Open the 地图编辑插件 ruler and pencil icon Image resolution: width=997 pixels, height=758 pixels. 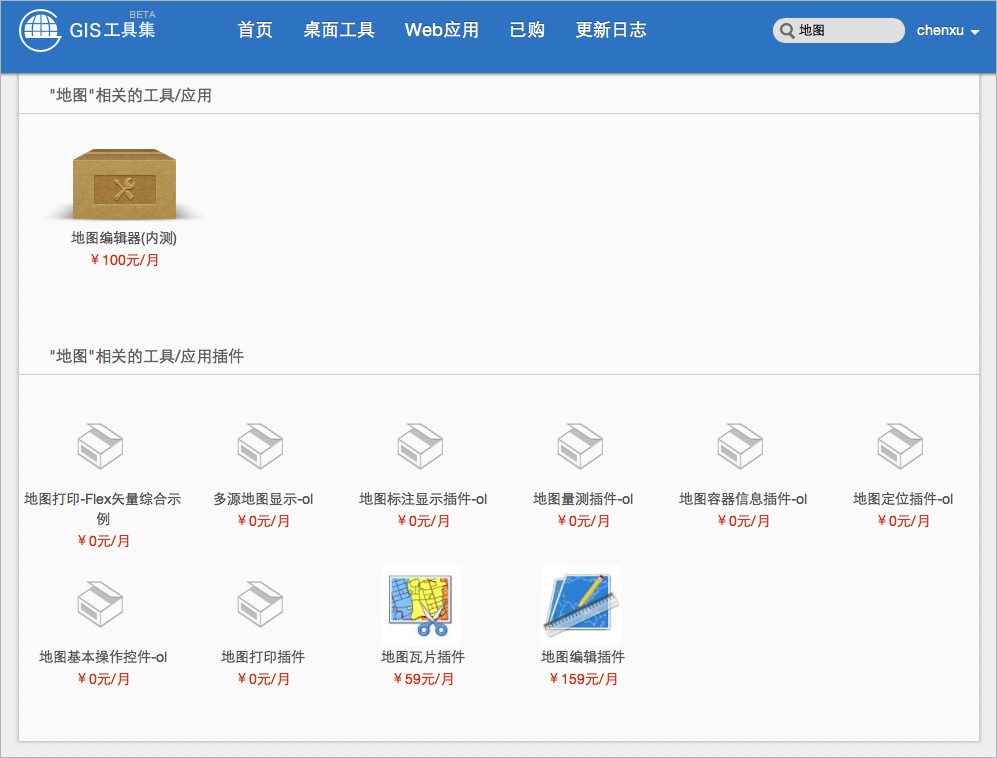tap(581, 605)
